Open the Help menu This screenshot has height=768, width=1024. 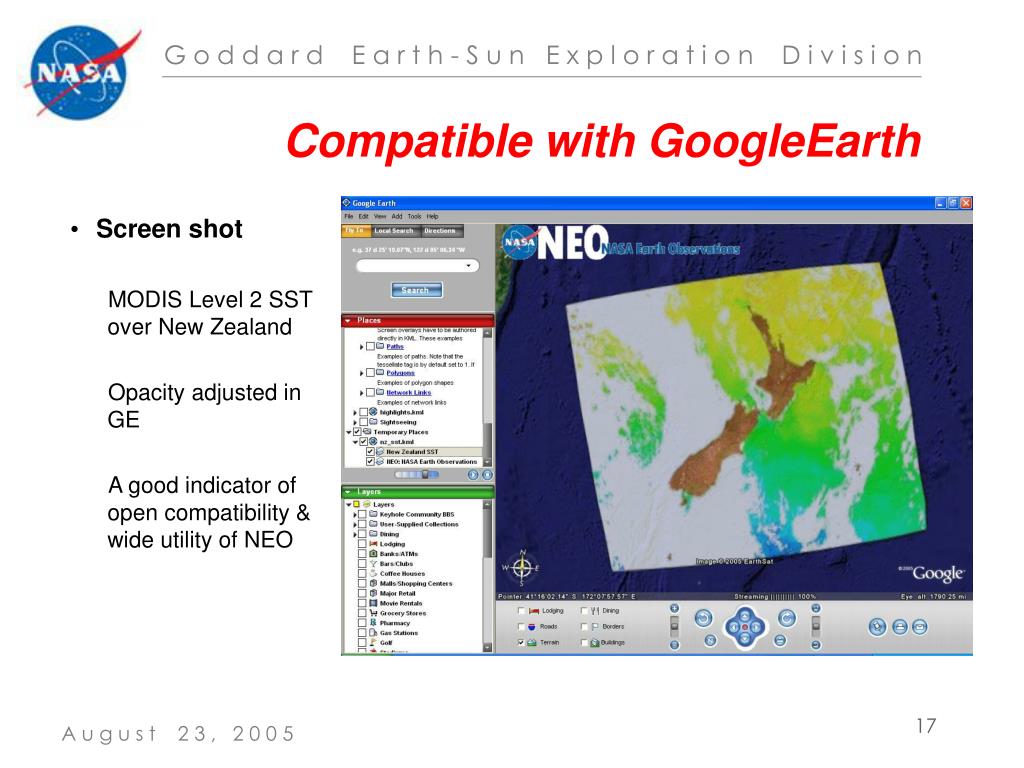tap(432, 216)
